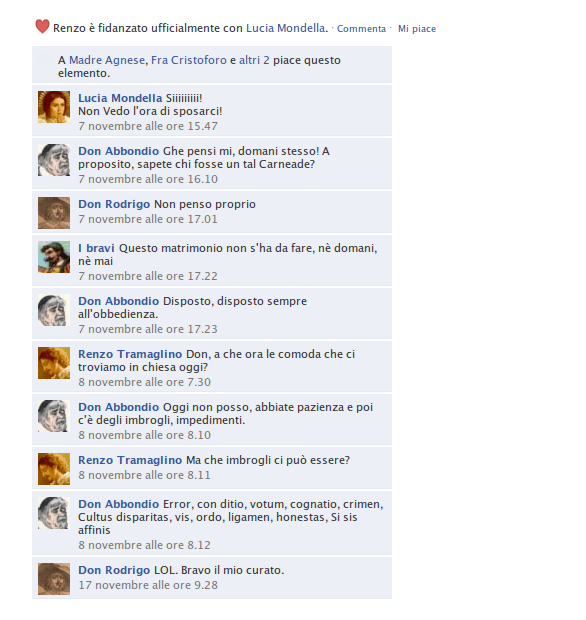Click the Commenta link
586x620 pixels.
(361, 29)
